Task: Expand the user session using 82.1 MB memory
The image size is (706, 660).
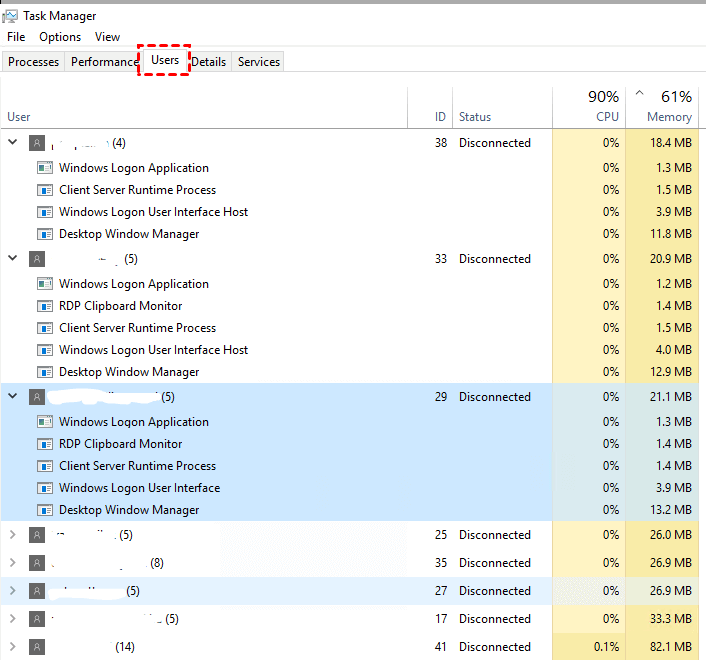Action: 13,647
